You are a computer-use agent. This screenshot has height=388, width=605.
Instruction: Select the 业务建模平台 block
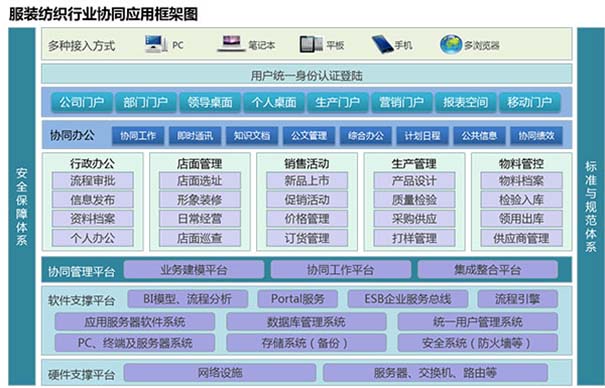click(x=194, y=270)
